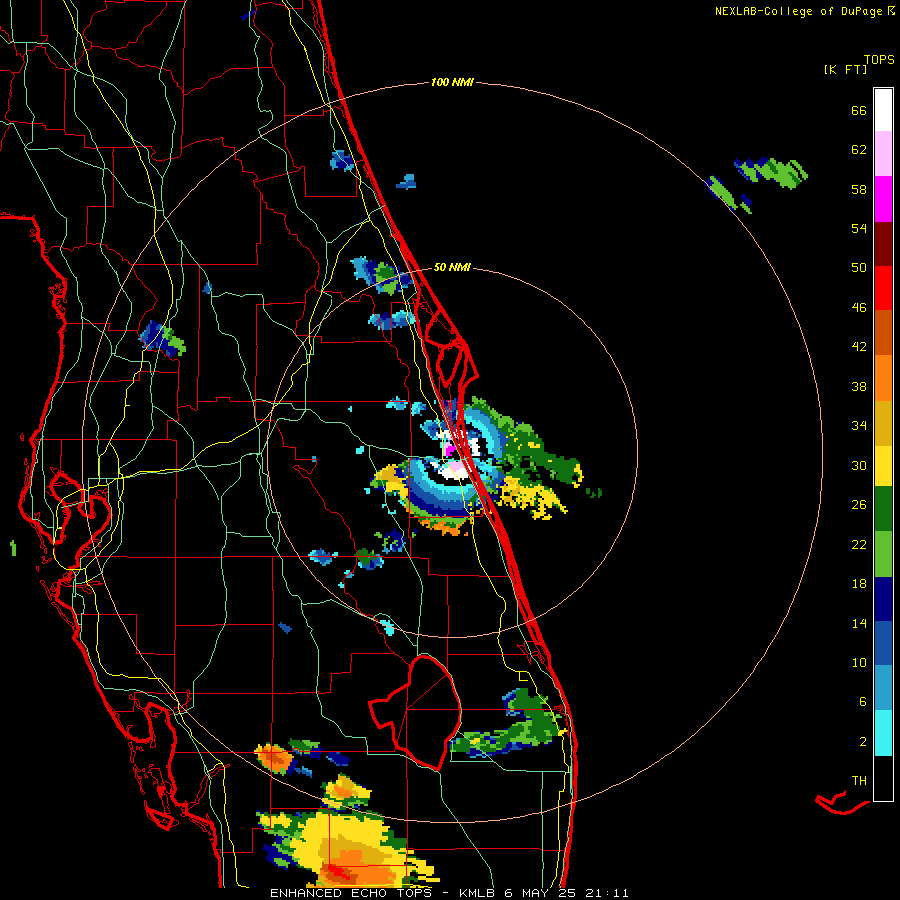The image size is (900, 900).
Task: Click the 46 legend value
Action: (x=859, y=307)
